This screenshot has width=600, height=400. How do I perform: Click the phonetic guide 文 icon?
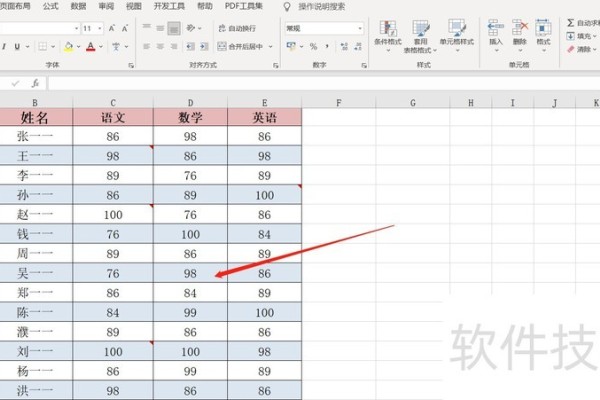(x=116, y=47)
